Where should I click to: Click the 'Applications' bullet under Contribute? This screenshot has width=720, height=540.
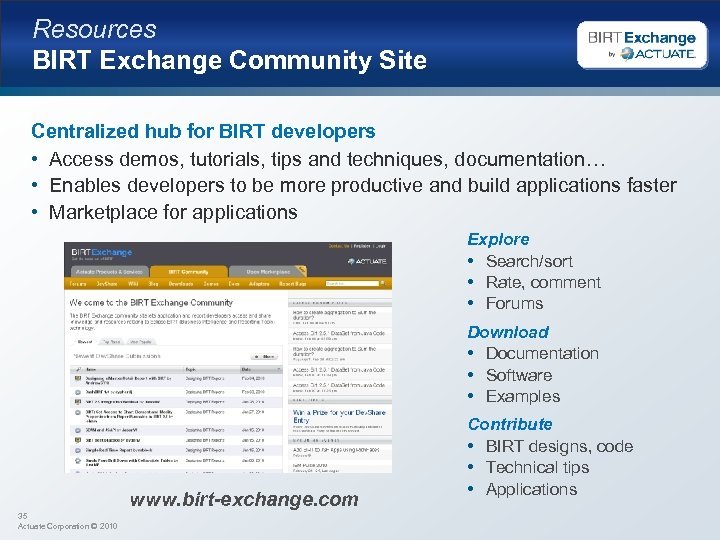click(532, 489)
